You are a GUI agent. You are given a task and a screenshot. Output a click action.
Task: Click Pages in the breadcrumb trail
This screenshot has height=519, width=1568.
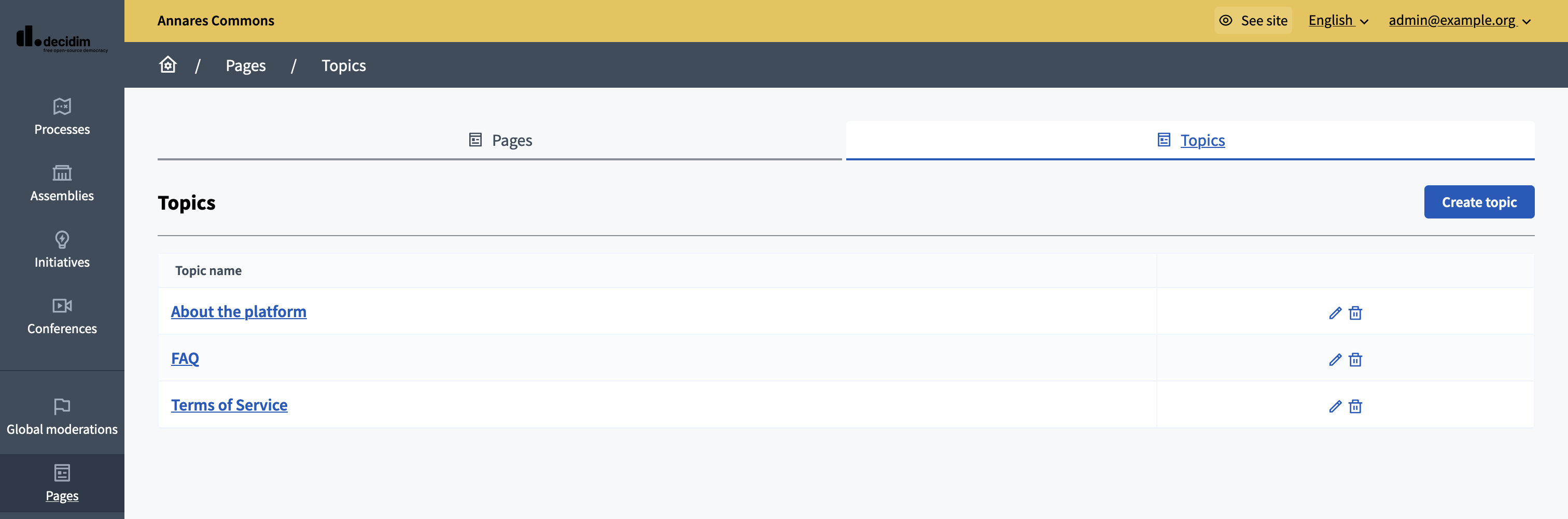click(245, 65)
